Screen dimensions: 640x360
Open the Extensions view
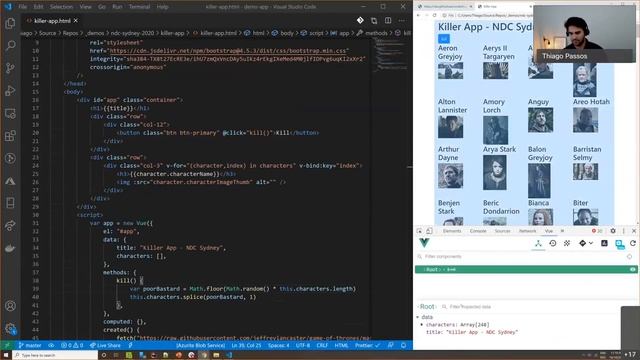(x=10, y=136)
